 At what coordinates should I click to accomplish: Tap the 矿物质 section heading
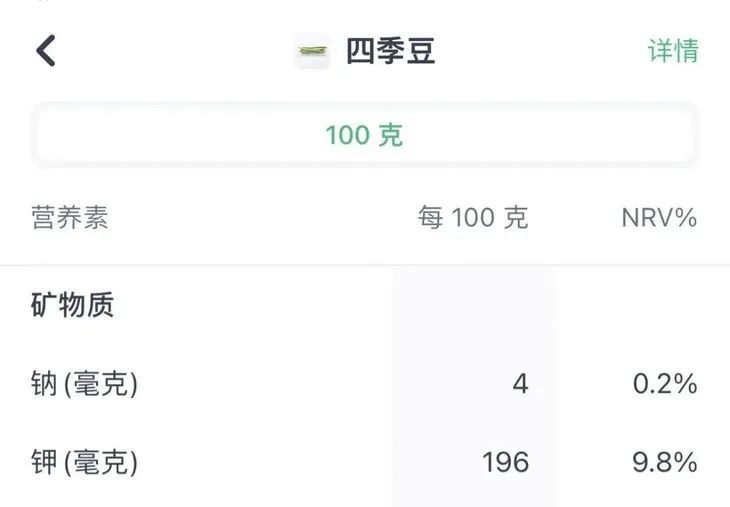(x=73, y=305)
